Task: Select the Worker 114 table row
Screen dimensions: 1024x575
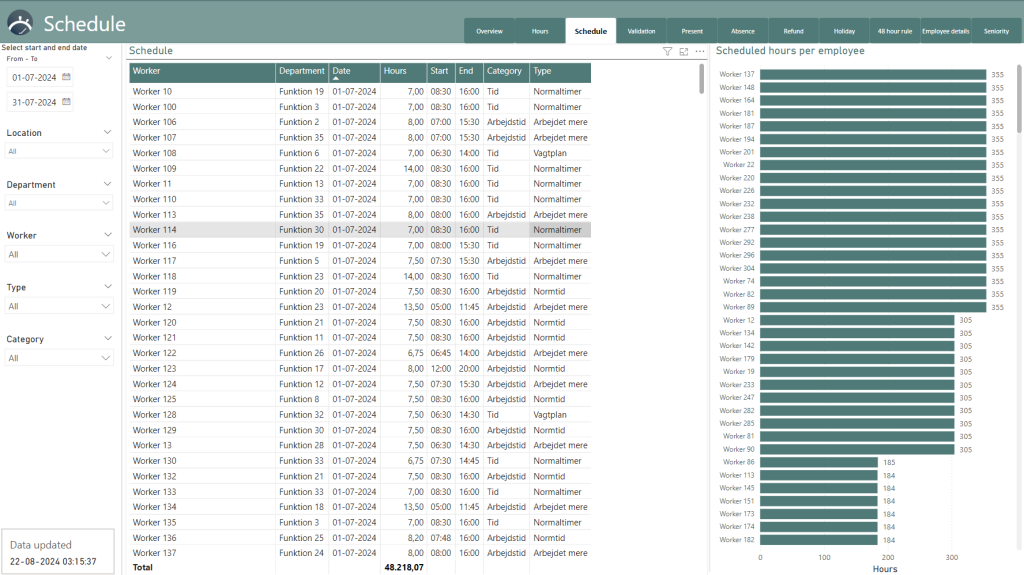Action: (360, 230)
